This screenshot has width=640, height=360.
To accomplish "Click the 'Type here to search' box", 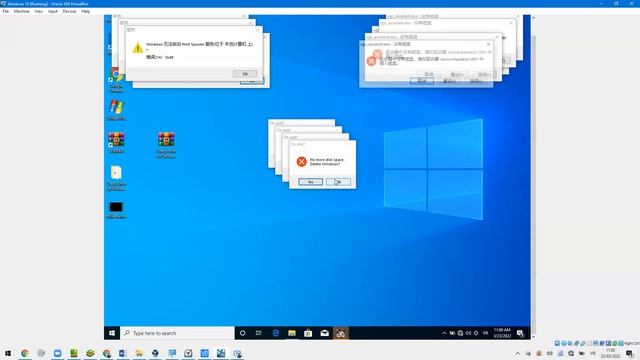I will pyautogui.click(x=177, y=333).
